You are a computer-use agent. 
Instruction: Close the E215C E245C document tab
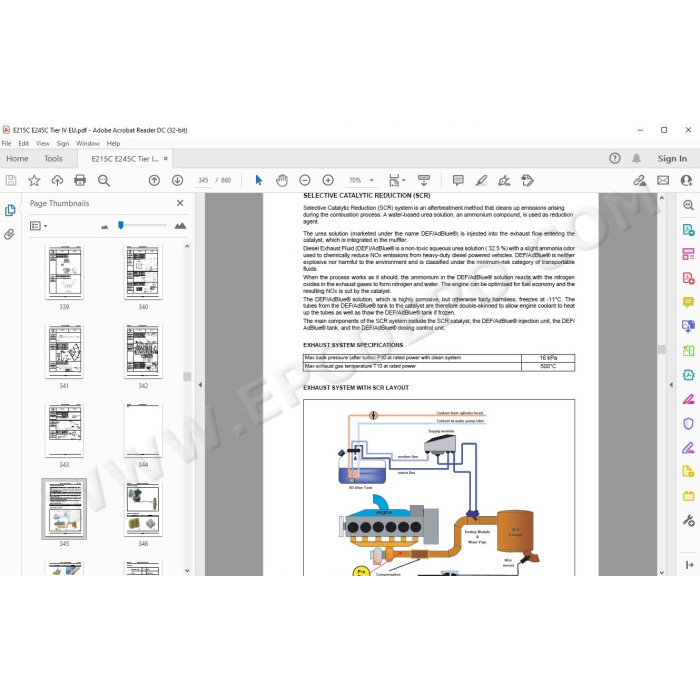(x=166, y=158)
